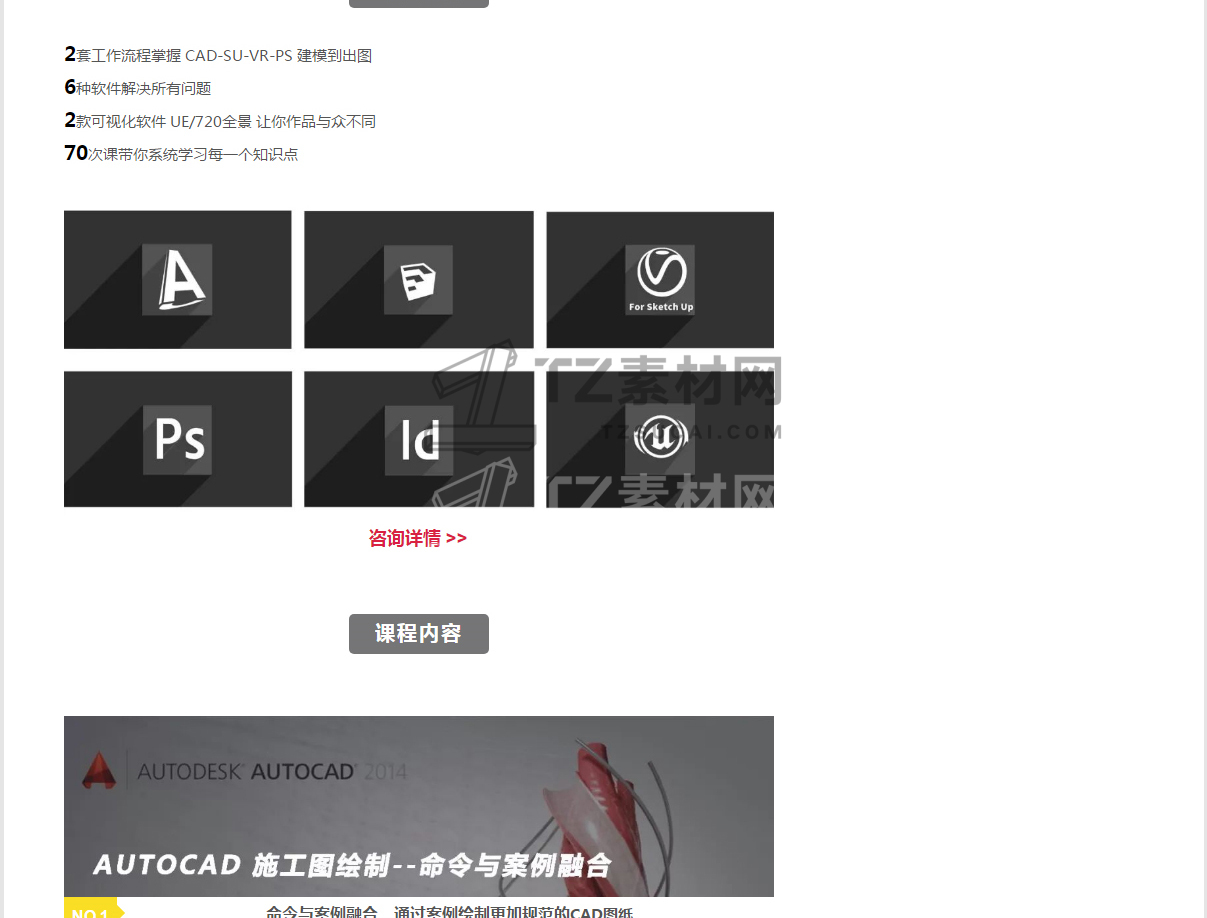The height and width of the screenshot is (918, 1207).
Task: Open the AutoCAD 2014 course banner
Action: [419, 806]
